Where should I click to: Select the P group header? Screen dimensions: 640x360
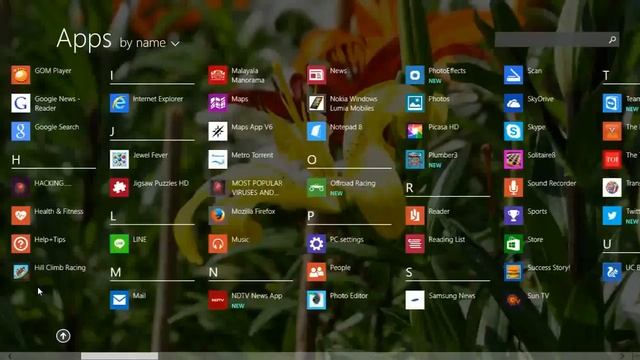point(311,216)
